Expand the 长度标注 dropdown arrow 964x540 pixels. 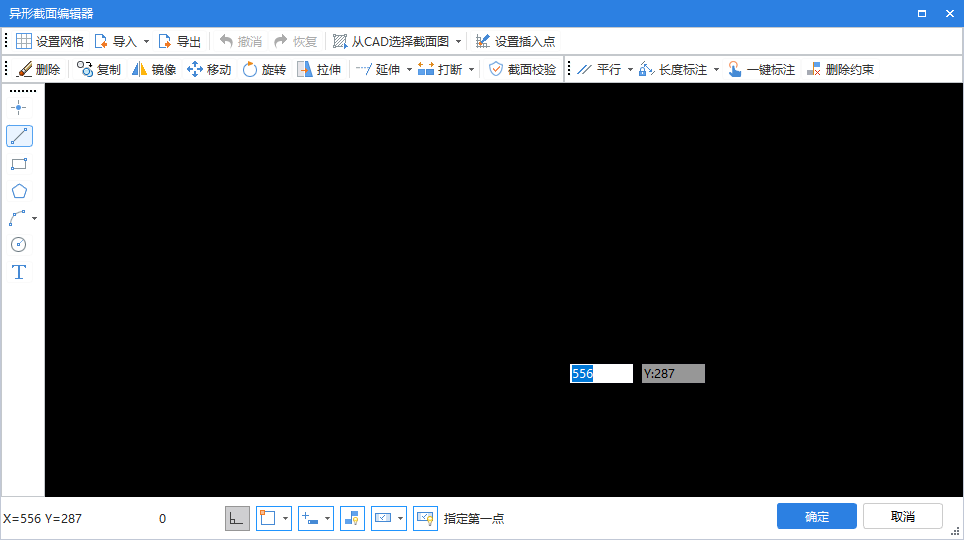(716, 69)
